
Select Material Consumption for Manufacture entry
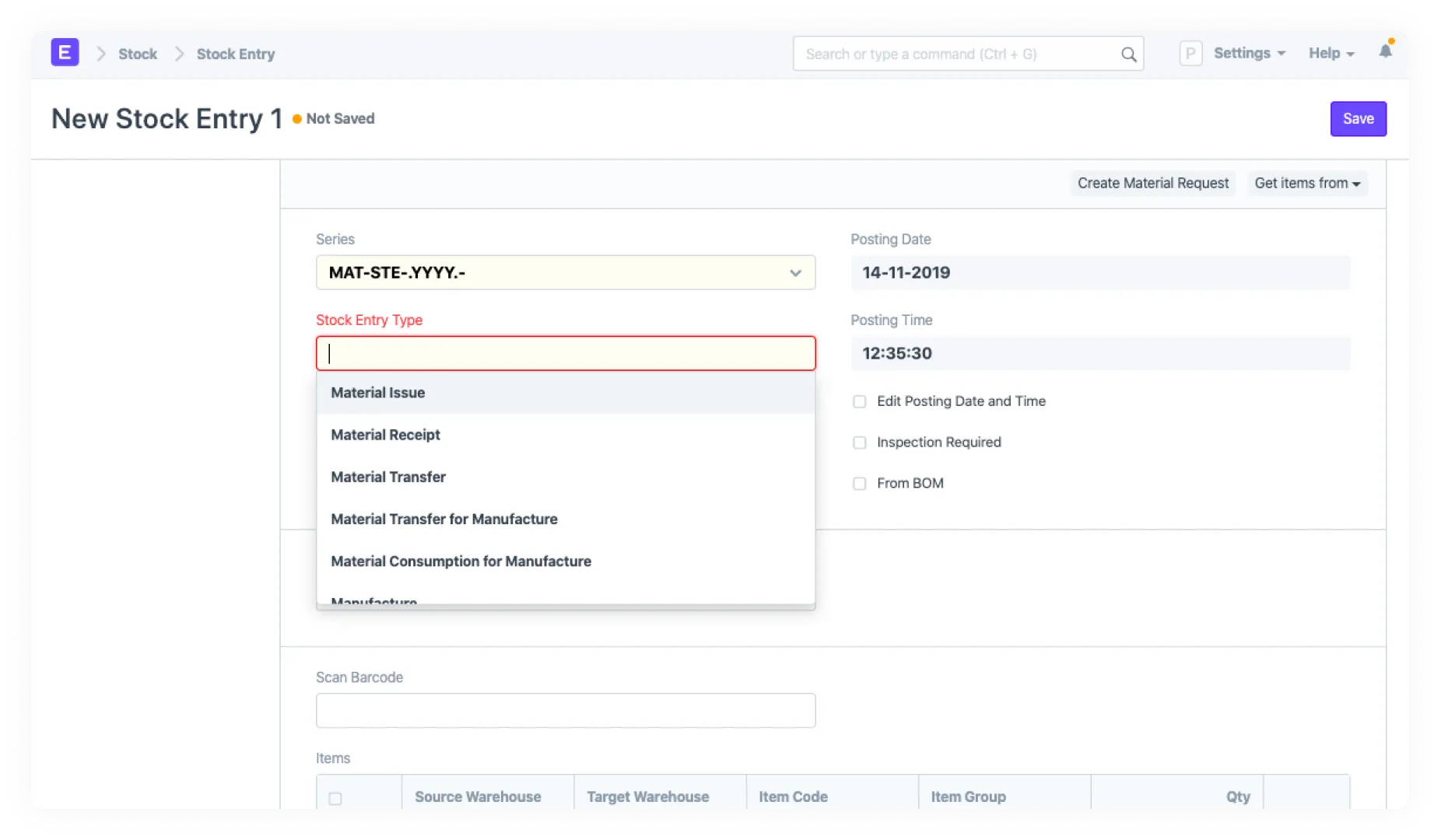[461, 562]
